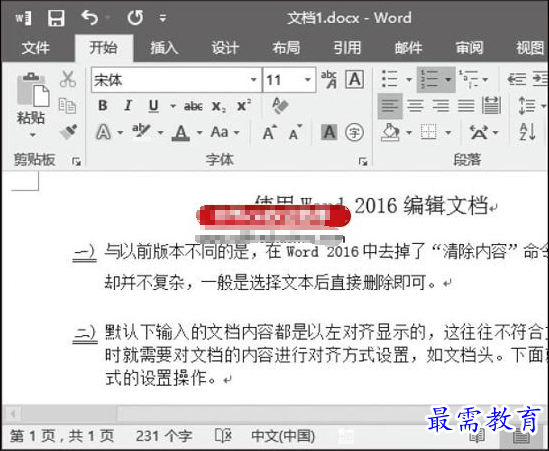
Task: Expand the font name dropdown arrow
Action: (255, 80)
